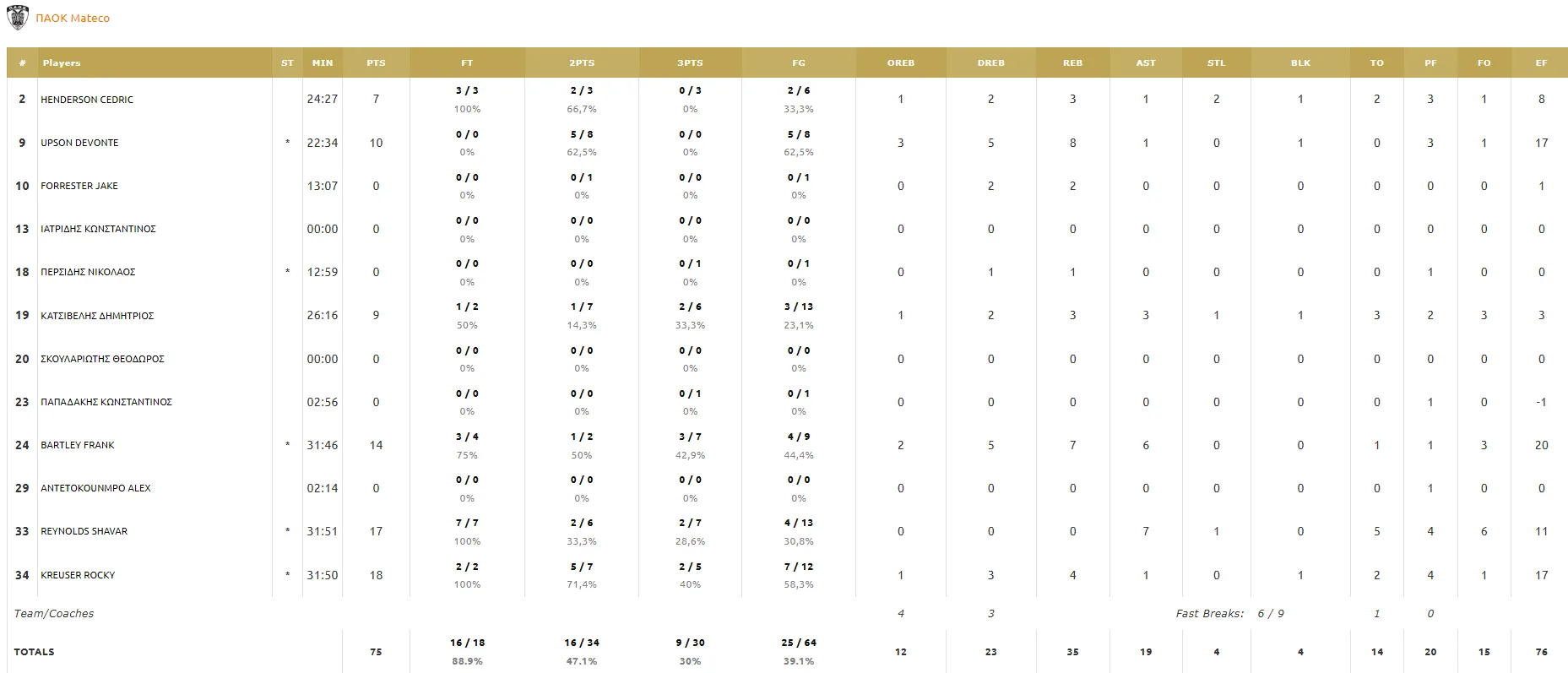Image resolution: width=1568 pixels, height=673 pixels.
Task: Select player ΚΑΤΣΙΒΕΛΗΣ ΔΗΜΗΤΡΙΟΣ row
Action: (787, 315)
